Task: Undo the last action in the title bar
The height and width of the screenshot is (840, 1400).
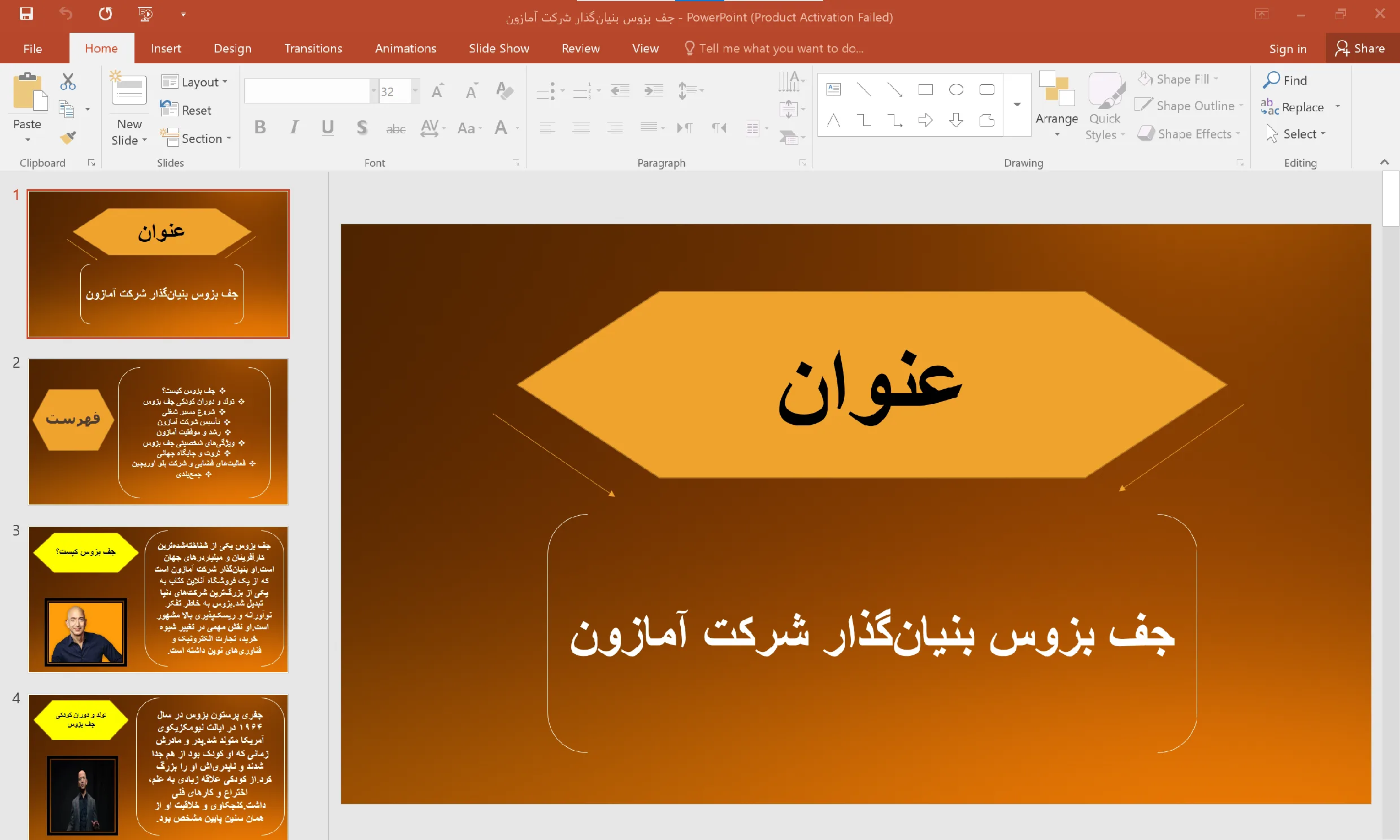Action: [66, 14]
